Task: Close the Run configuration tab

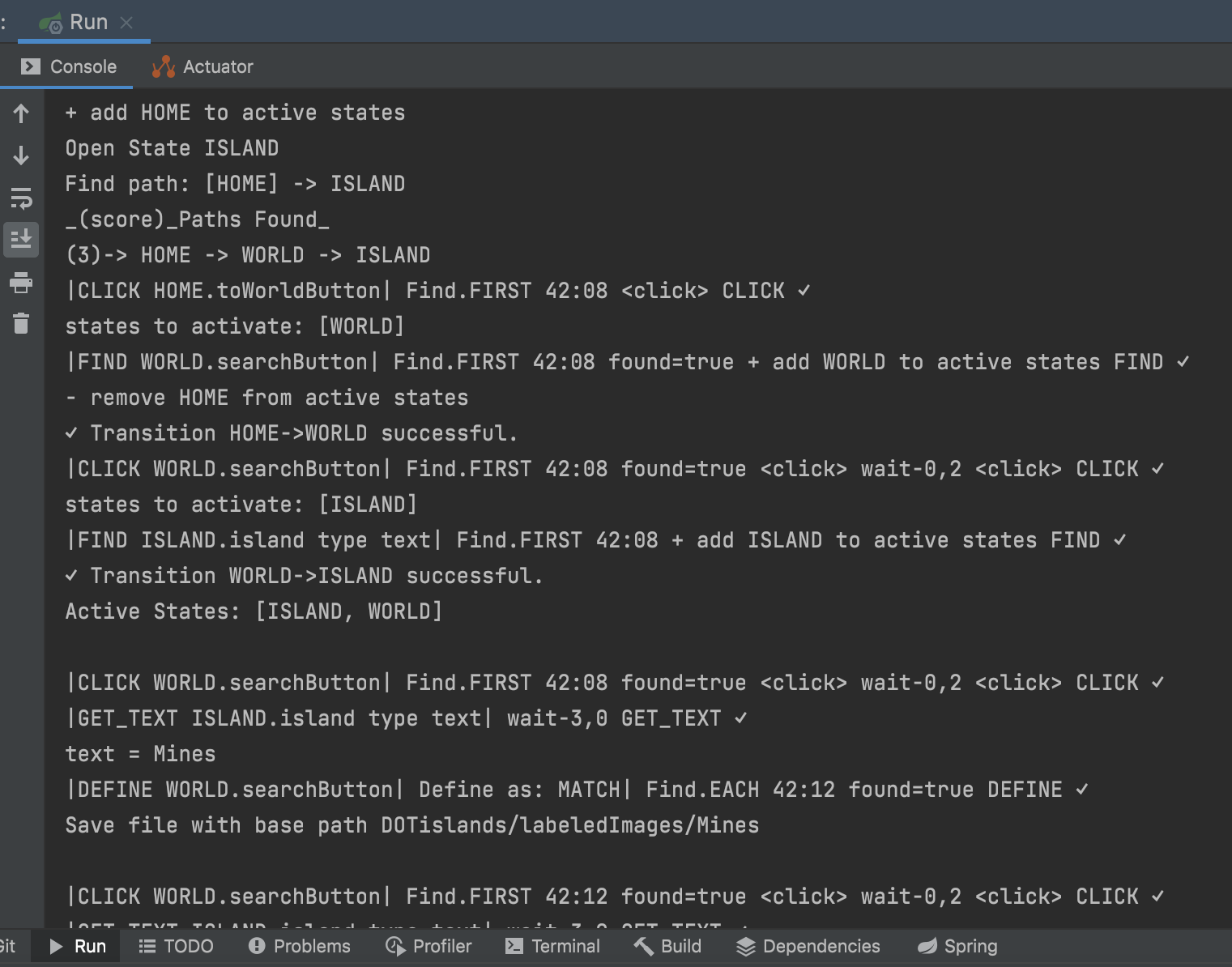Action: [x=126, y=23]
